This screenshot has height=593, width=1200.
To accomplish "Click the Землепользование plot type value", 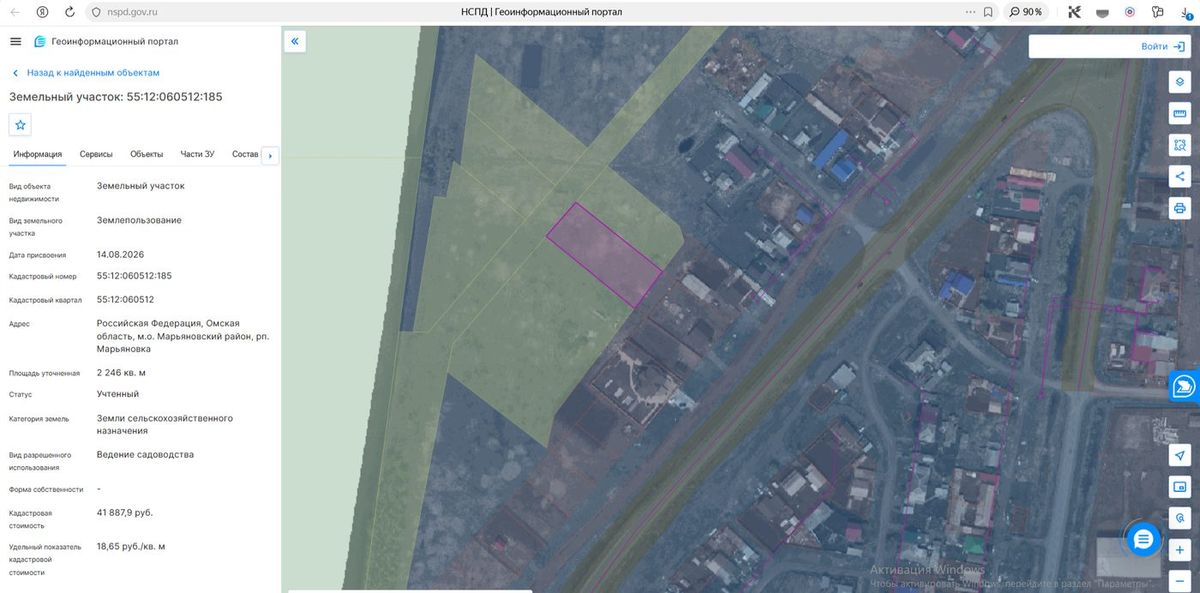I will coord(139,220).
